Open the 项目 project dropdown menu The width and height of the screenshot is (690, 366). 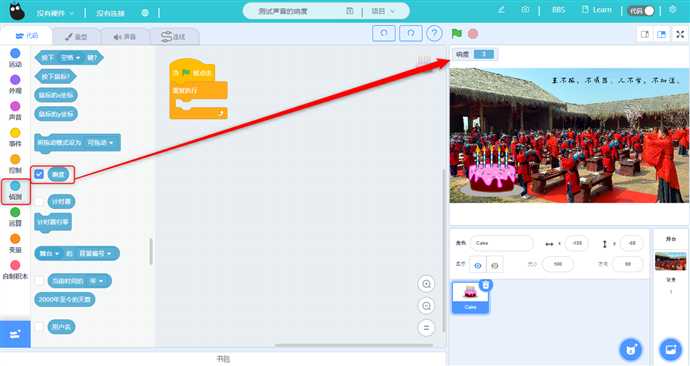coord(383,11)
